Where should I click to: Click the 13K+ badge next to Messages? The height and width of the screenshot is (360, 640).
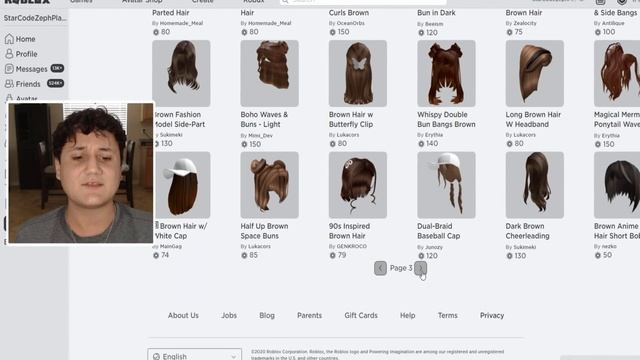click(57, 68)
